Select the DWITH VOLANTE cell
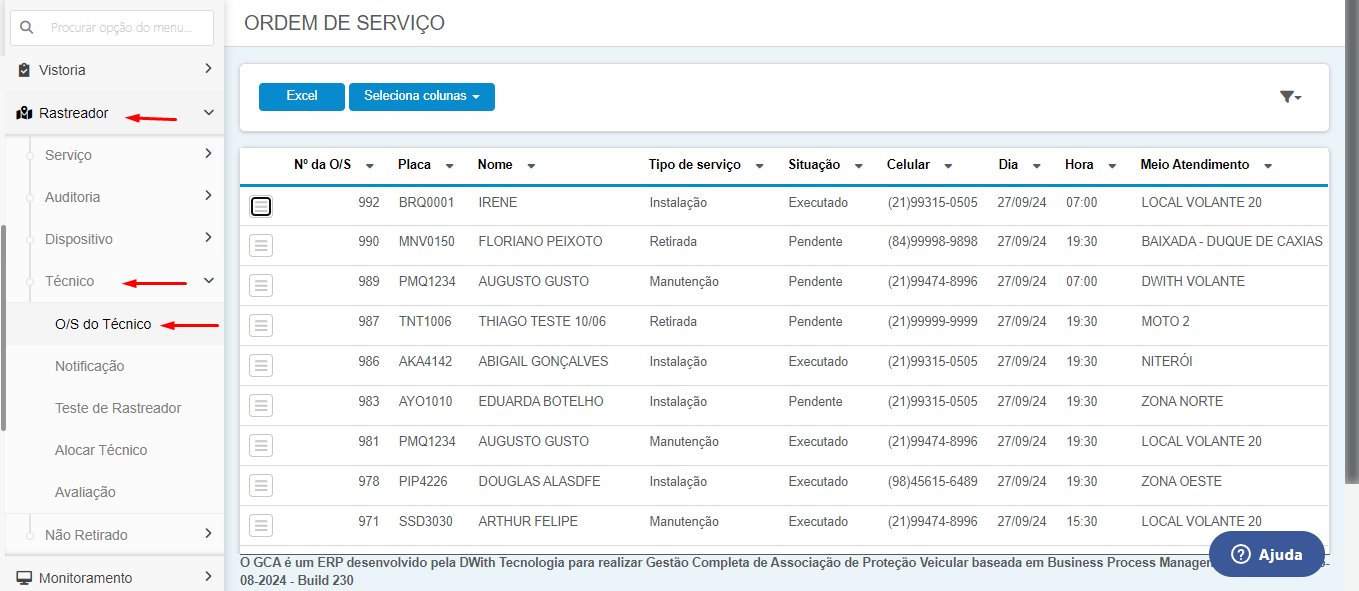This screenshot has width=1359, height=591. (1193, 281)
